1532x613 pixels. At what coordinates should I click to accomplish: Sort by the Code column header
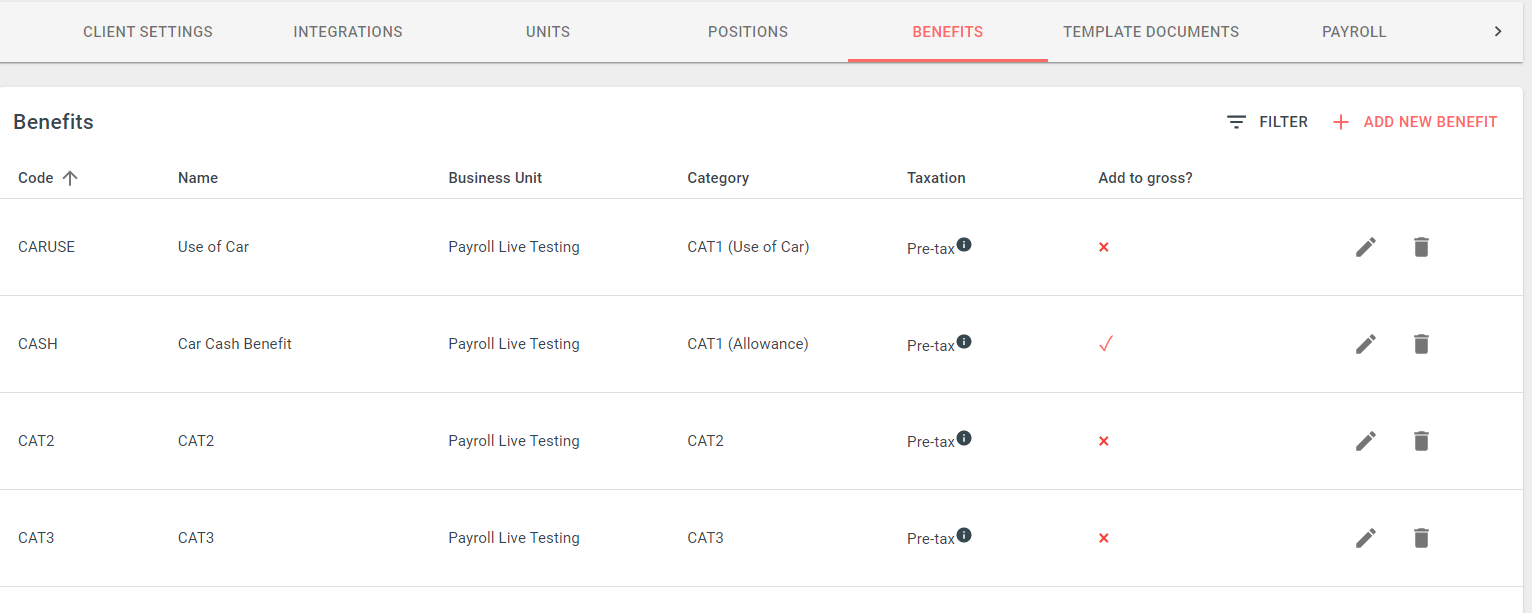coord(36,178)
